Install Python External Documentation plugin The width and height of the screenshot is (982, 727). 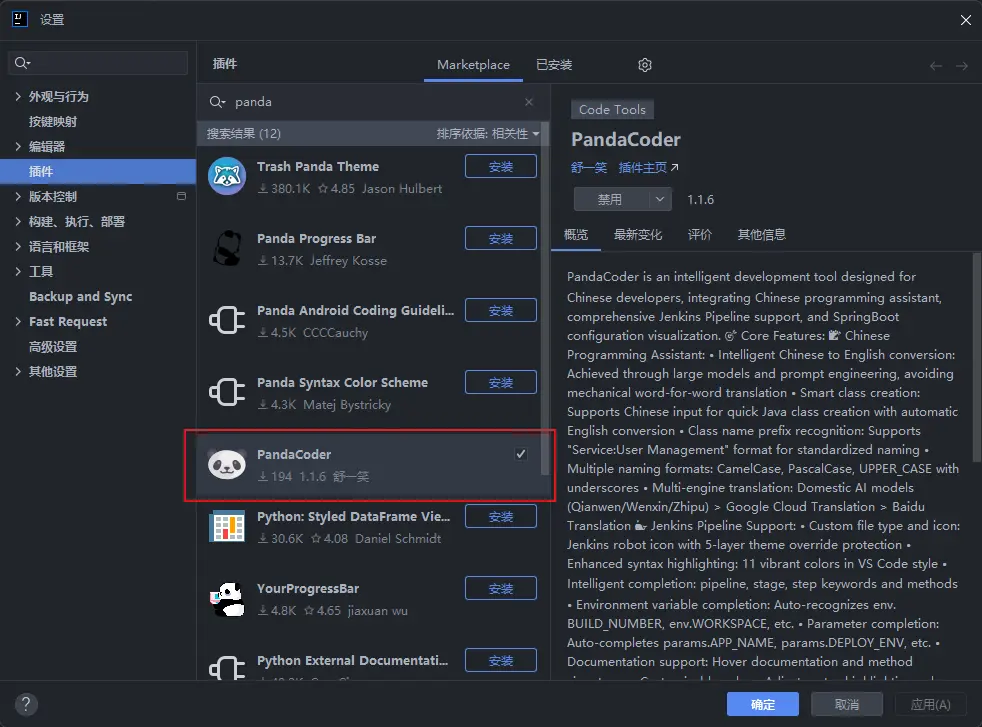(x=500, y=661)
